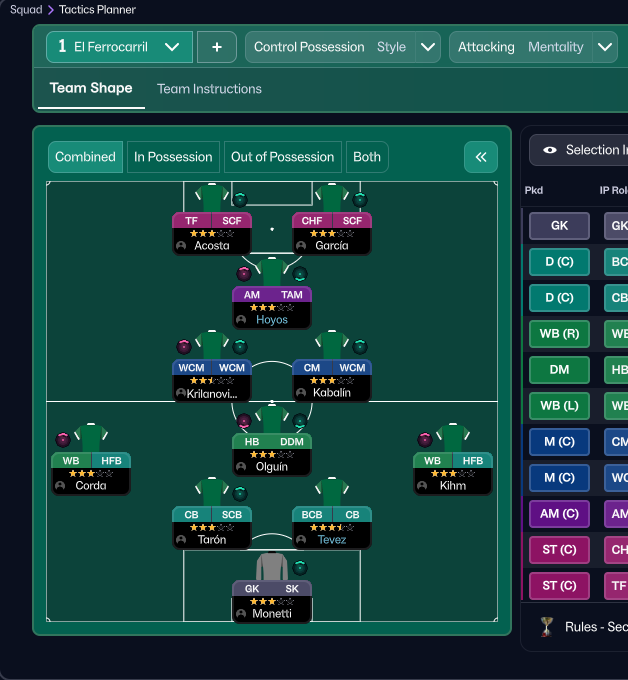The width and height of the screenshot is (628, 680).
Task: Select the DM position button
Action: [x=559, y=370]
